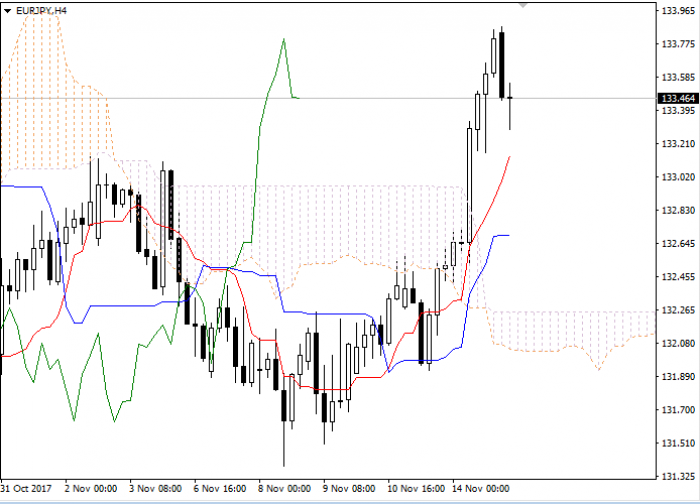Click price level 131.325 on the scale
The image size is (700, 504).
coord(678,476)
